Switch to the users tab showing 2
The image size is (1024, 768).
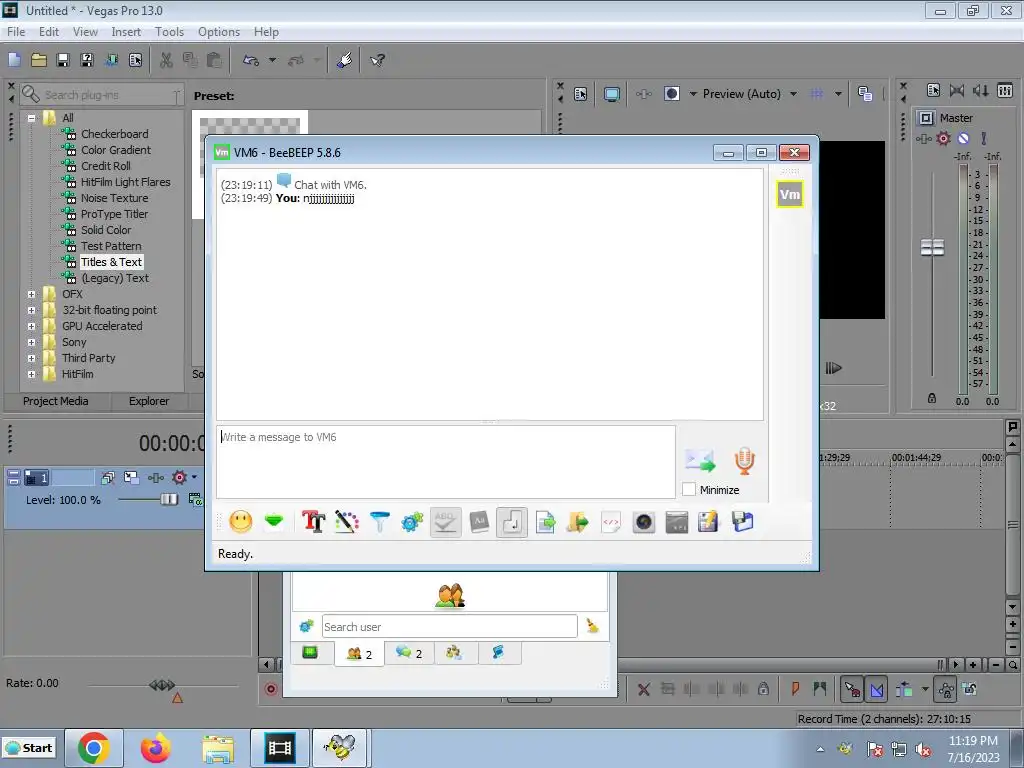click(x=359, y=653)
